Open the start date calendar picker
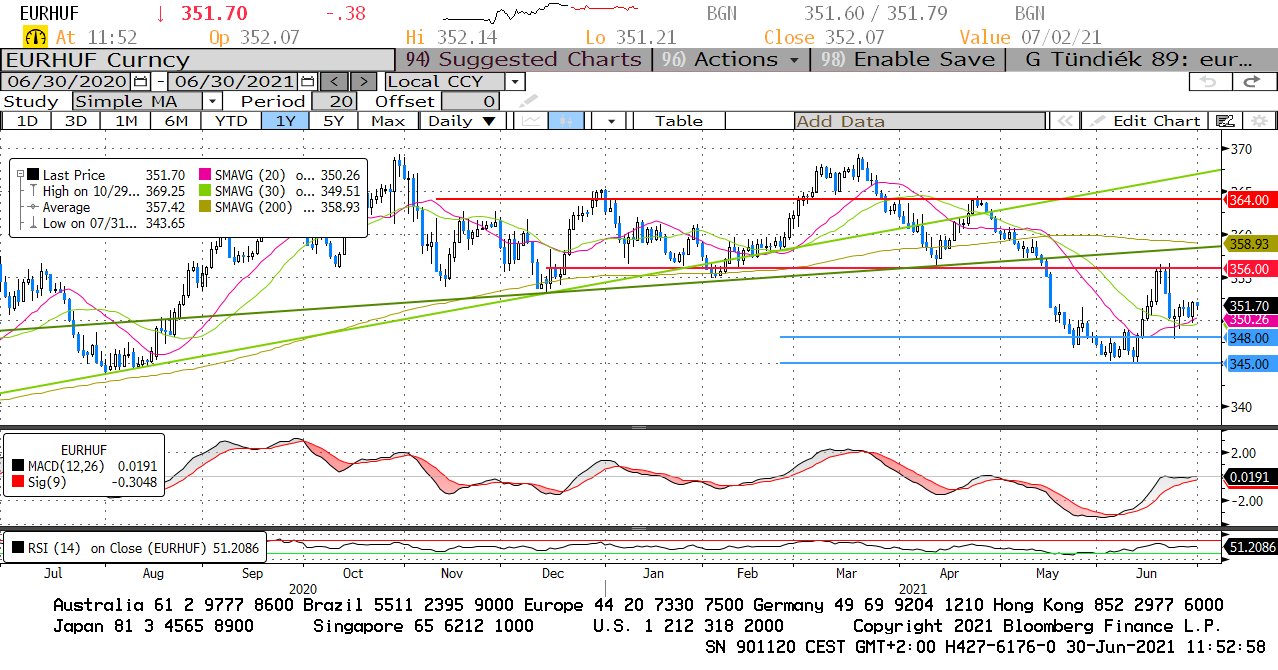 coord(141,81)
